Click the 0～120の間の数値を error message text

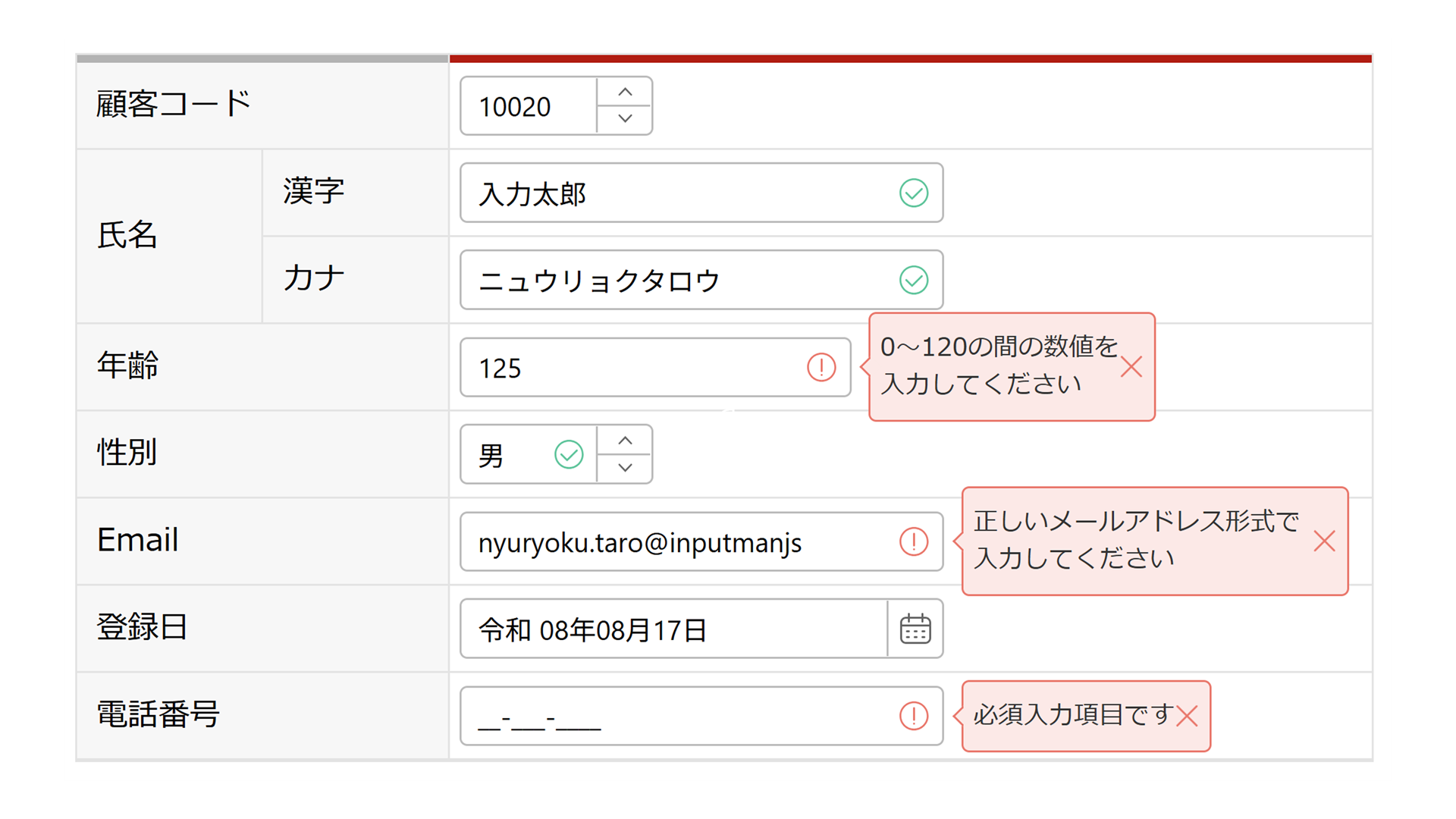coord(999,347)
